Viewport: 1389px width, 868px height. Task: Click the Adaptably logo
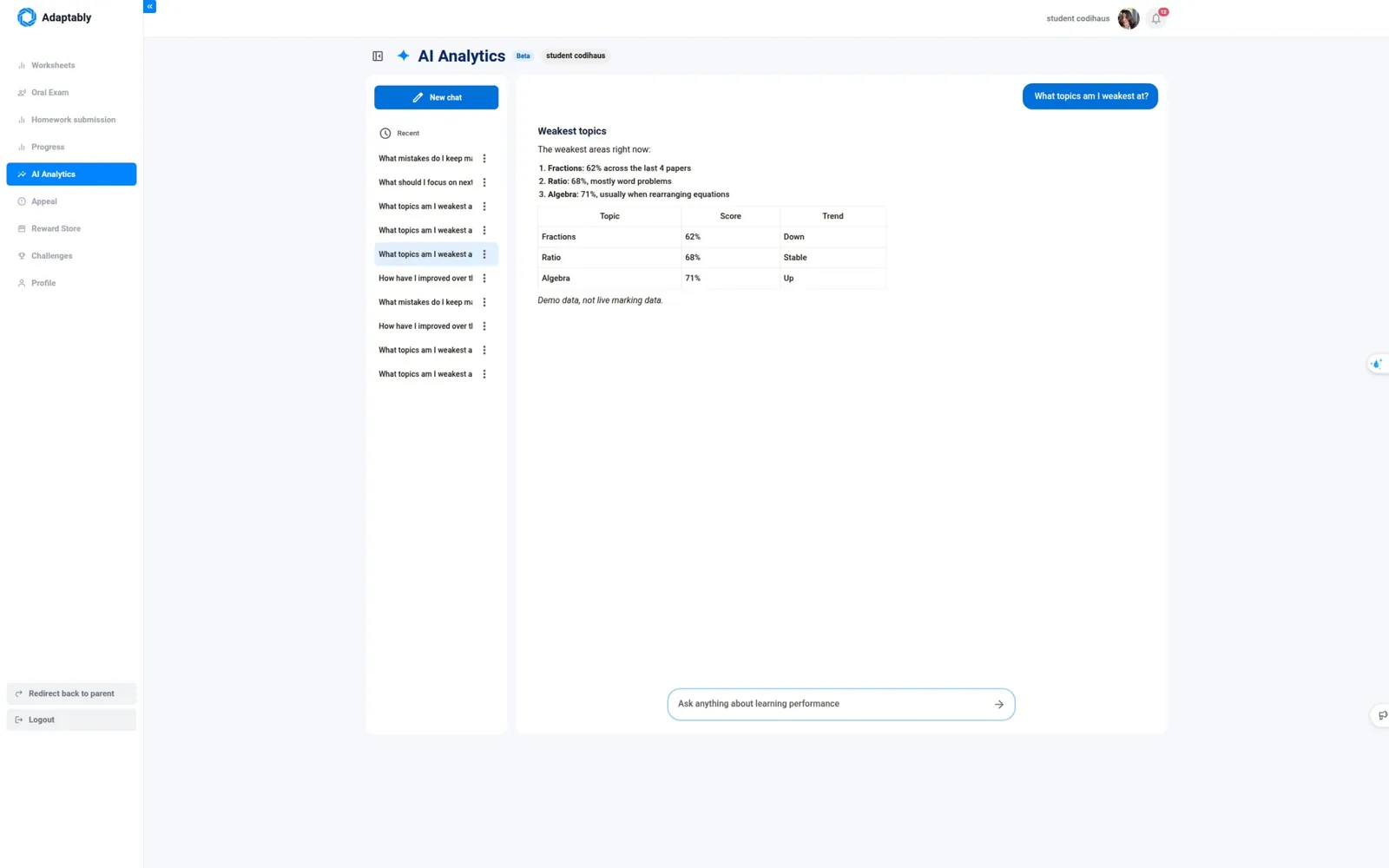point(54,17)
